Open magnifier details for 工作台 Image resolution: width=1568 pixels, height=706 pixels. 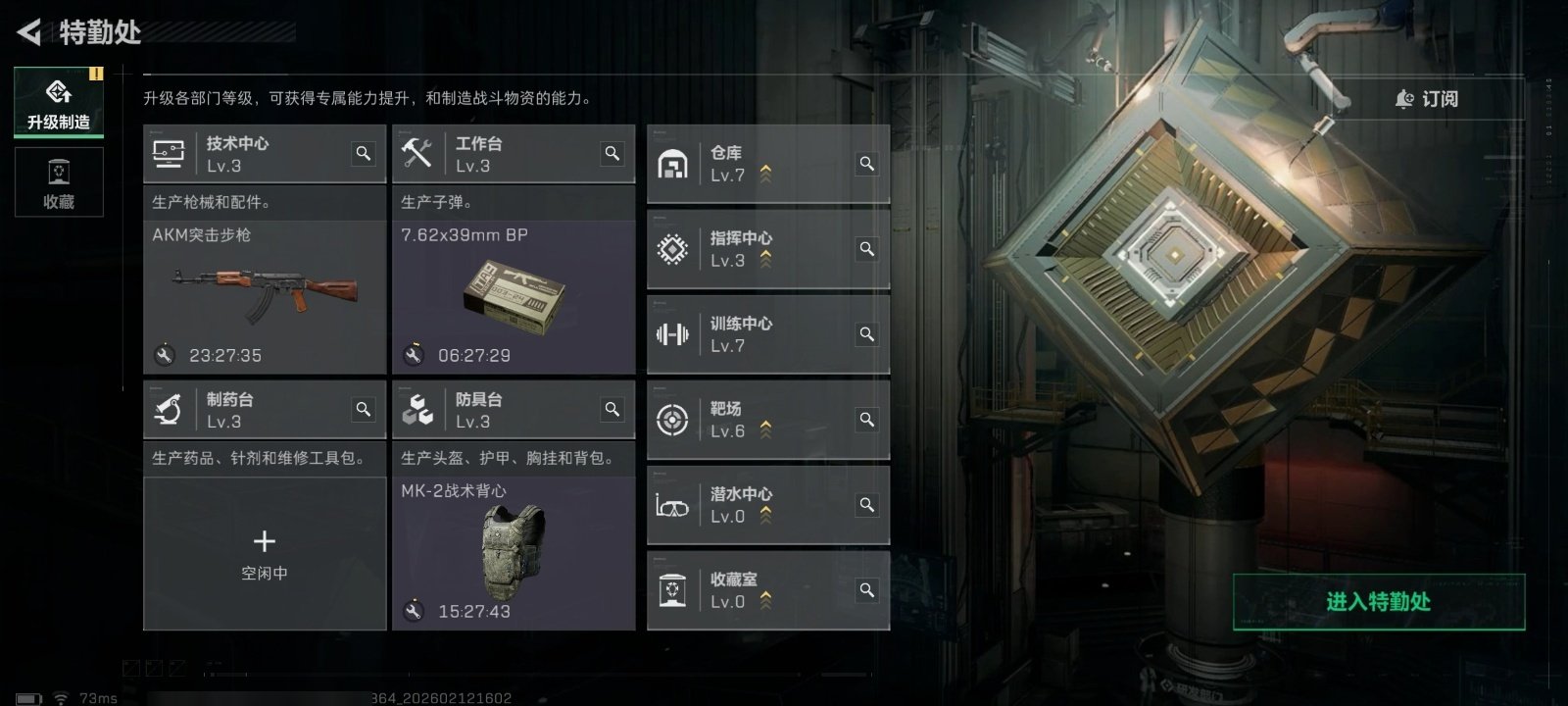(x=612, y=154)
